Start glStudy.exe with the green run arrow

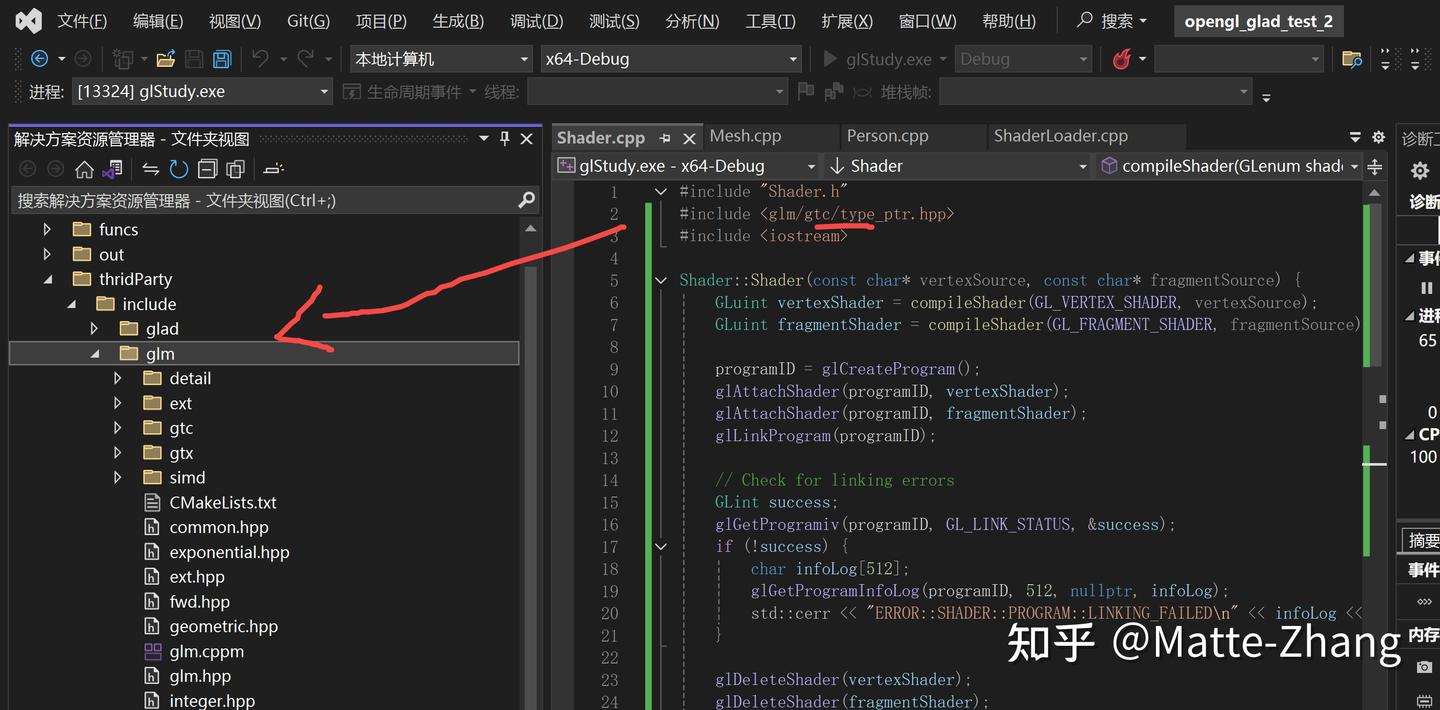pos(829,59)
